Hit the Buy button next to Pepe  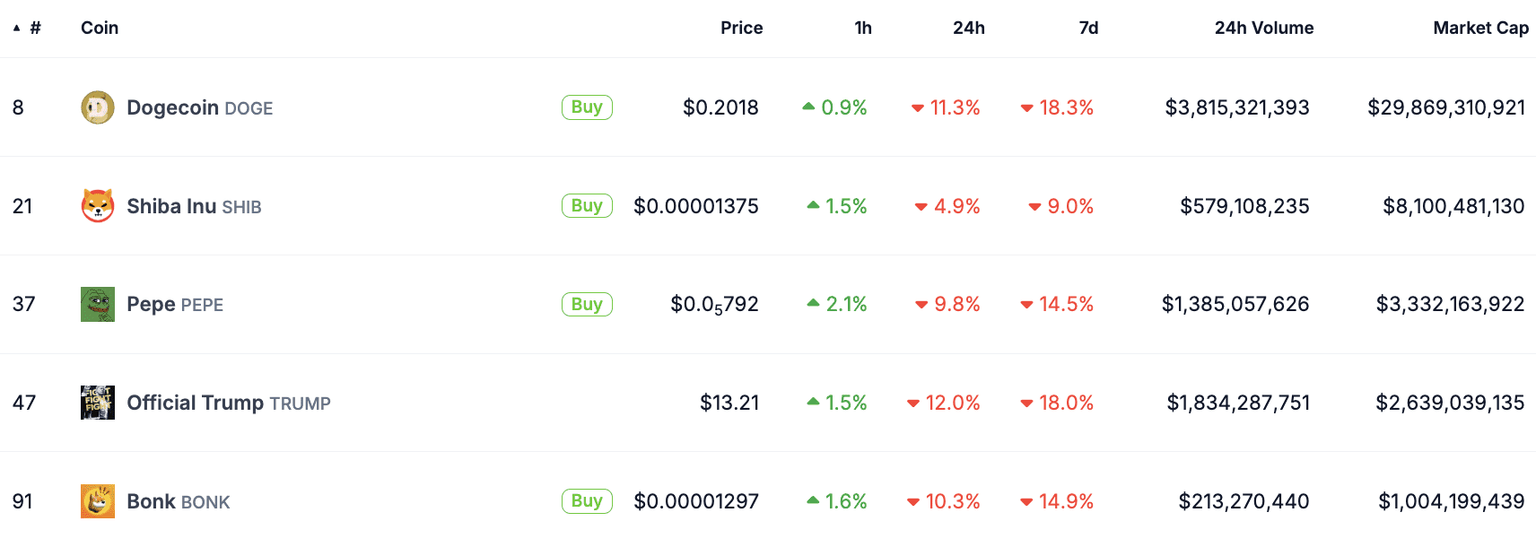pyautogui.click(x=587, y=304)
